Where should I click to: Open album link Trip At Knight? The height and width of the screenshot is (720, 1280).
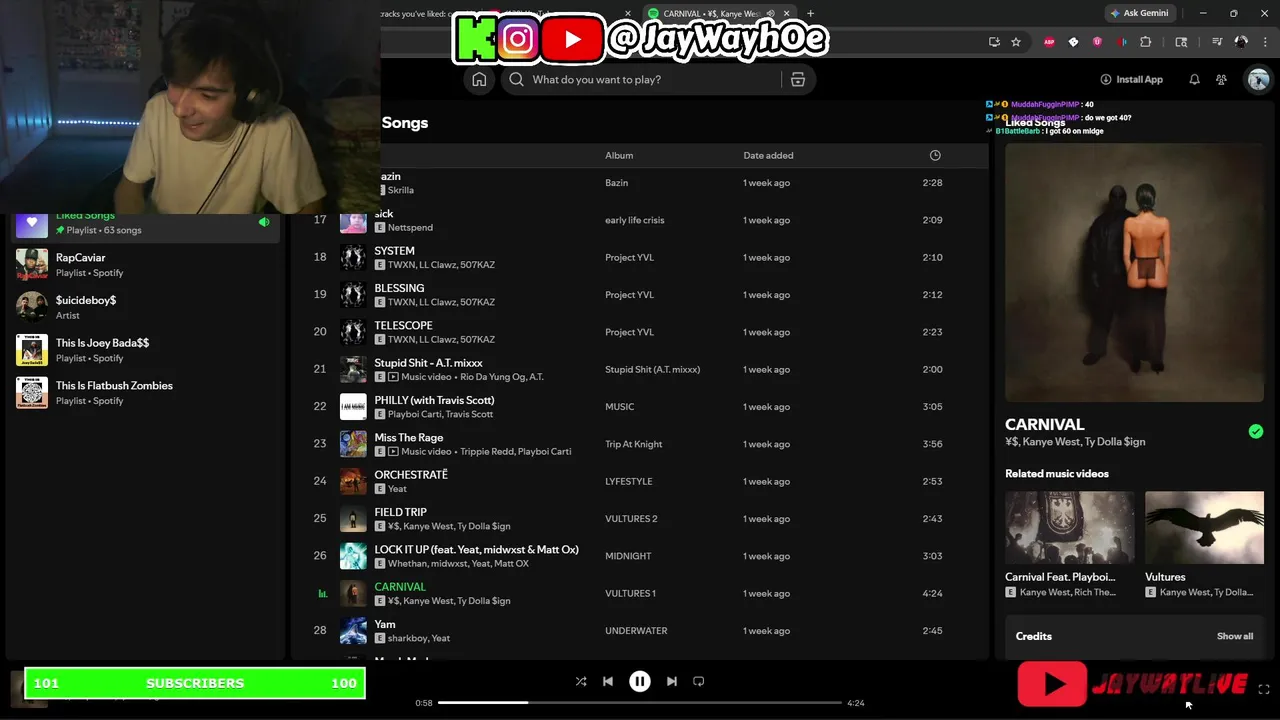point(633,444)
